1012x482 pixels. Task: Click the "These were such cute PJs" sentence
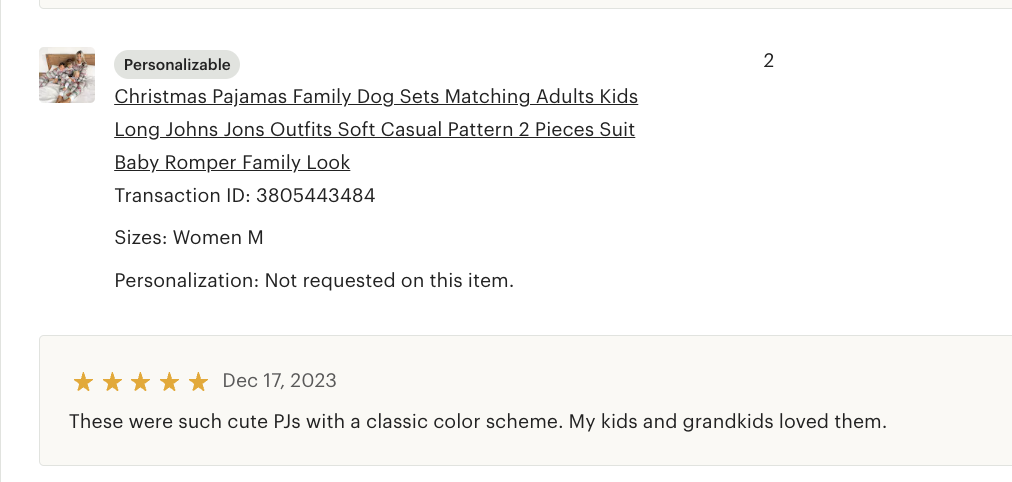pos(312,422)
